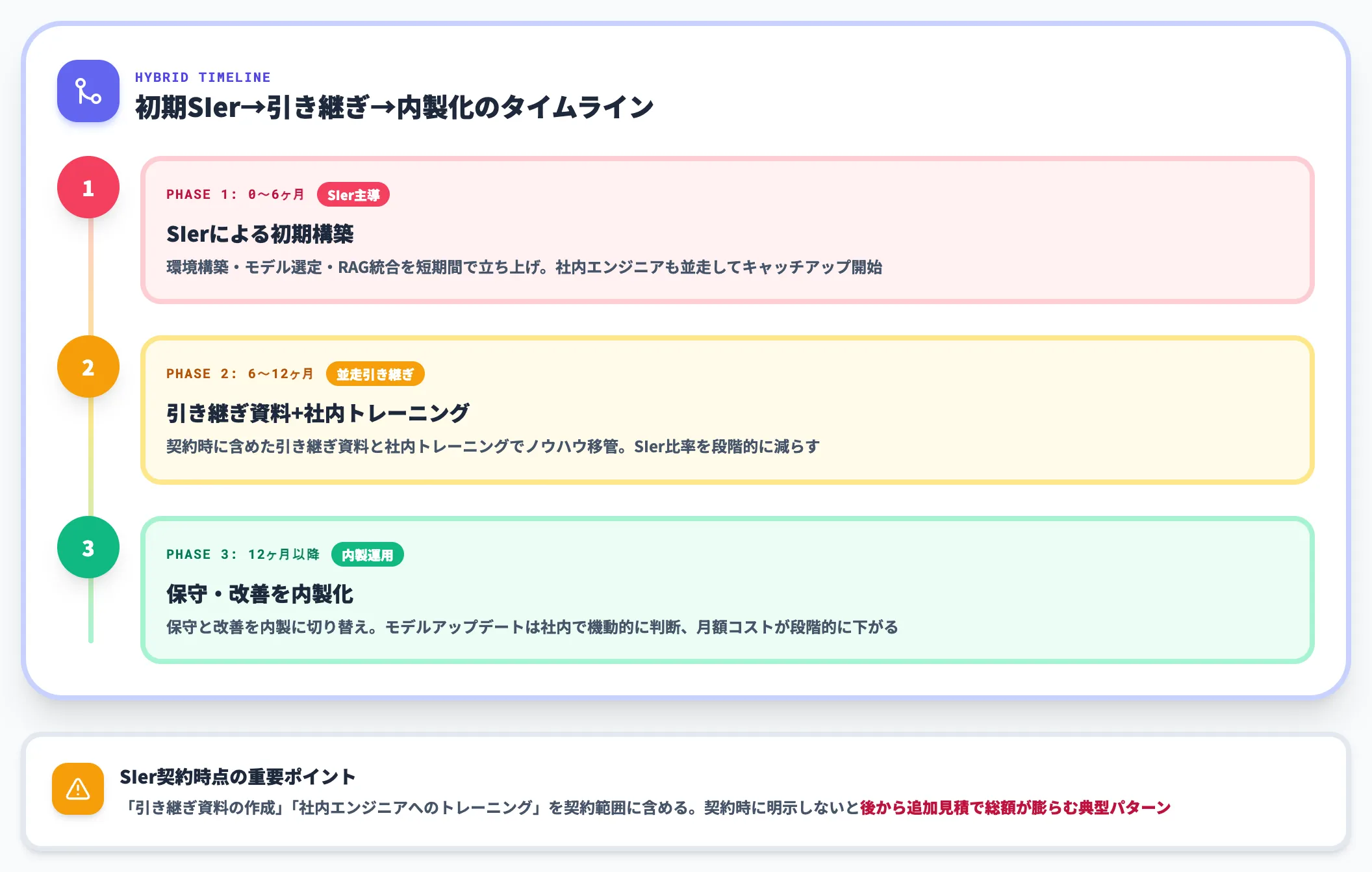This screenshot has width=1372, height=872.
Task: Click the green 内製運用 badge
Action: click(368, 554)
